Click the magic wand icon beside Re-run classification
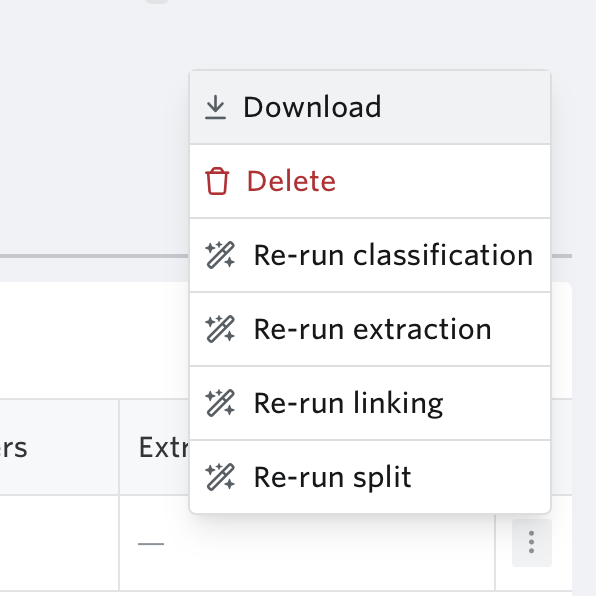Image resolution: width=596 pixels, height=596 pixels. 220,255
